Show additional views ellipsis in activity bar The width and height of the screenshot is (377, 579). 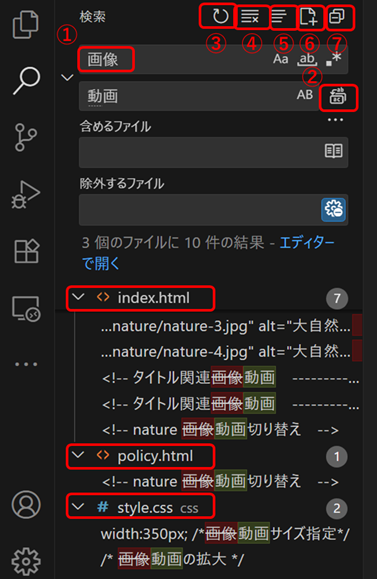click(26, 364)
